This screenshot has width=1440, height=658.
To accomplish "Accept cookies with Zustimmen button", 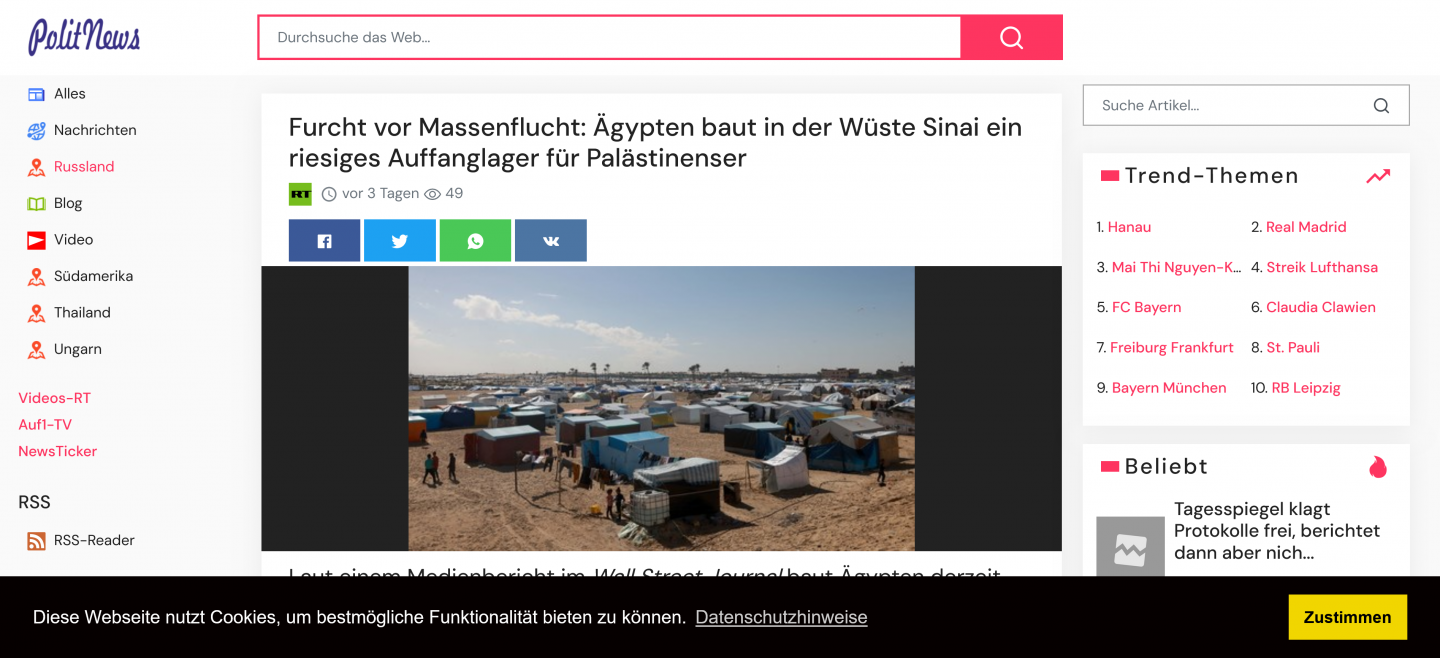I will pos(1347,617).
